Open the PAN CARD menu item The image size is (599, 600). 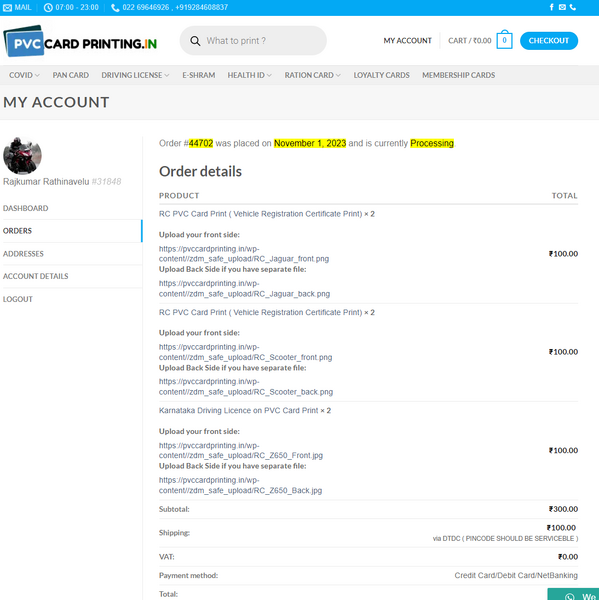click(71, 75)
